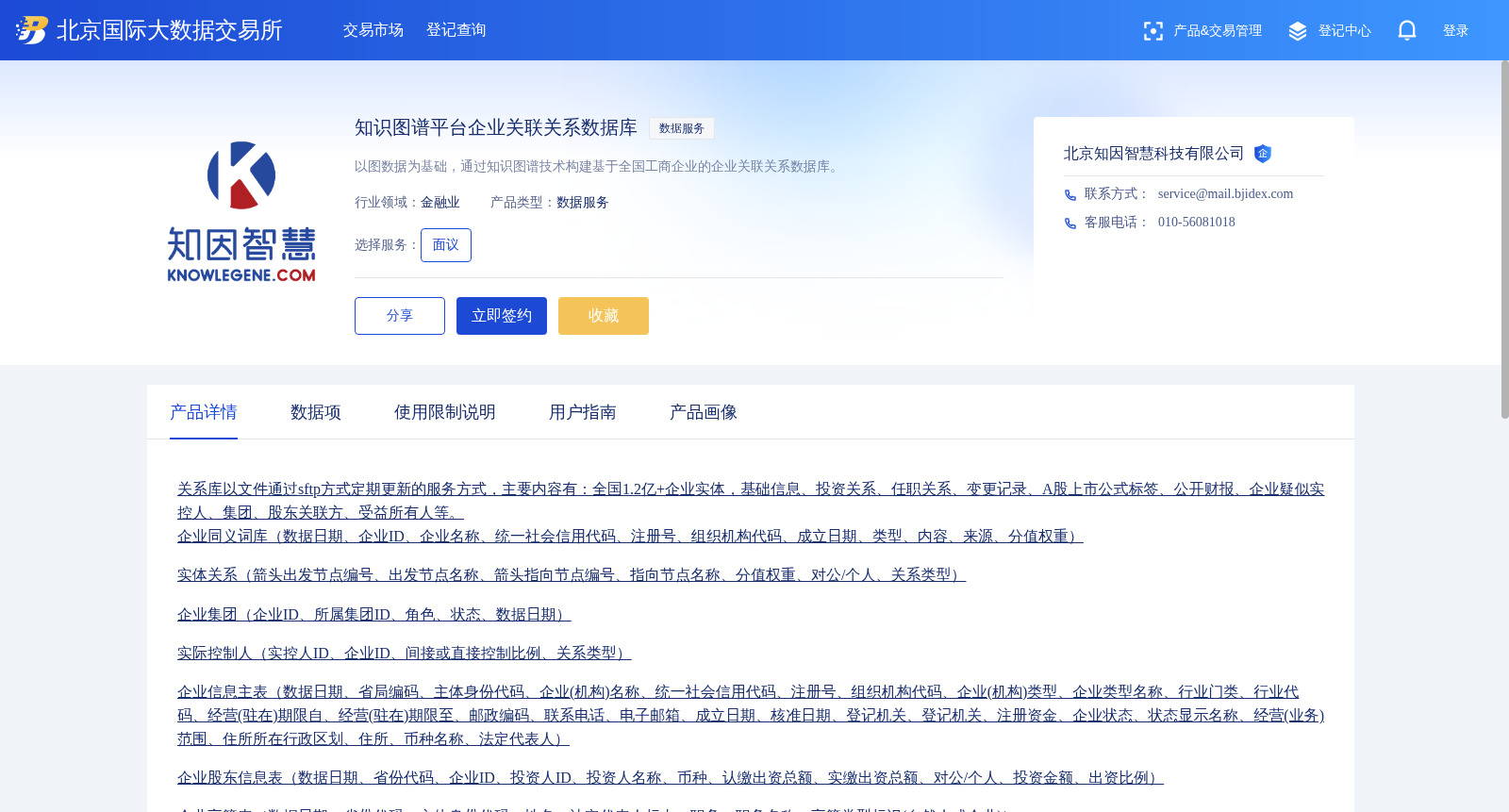Viewport: 1509px width, 812px height.
Task: Open 登记查询 in top navigation
Action: [x=456, y=30]
